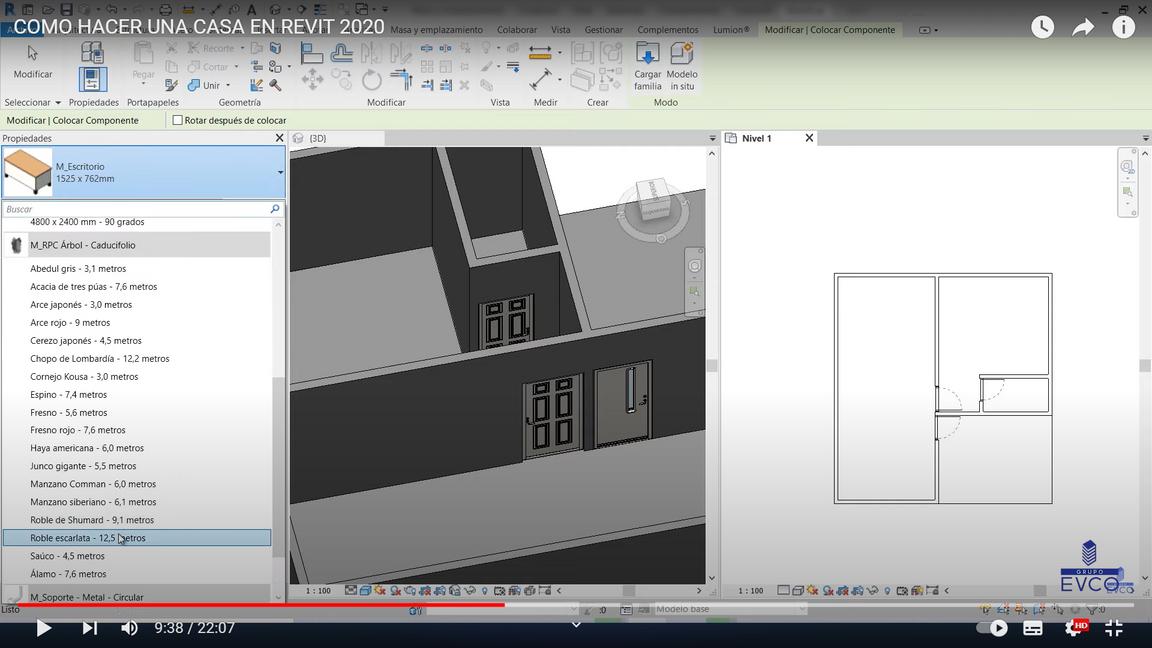The image size is (1152, 648).
Task: Click the 3D view vertical scrollbar
Action: (x=711, y=365)
